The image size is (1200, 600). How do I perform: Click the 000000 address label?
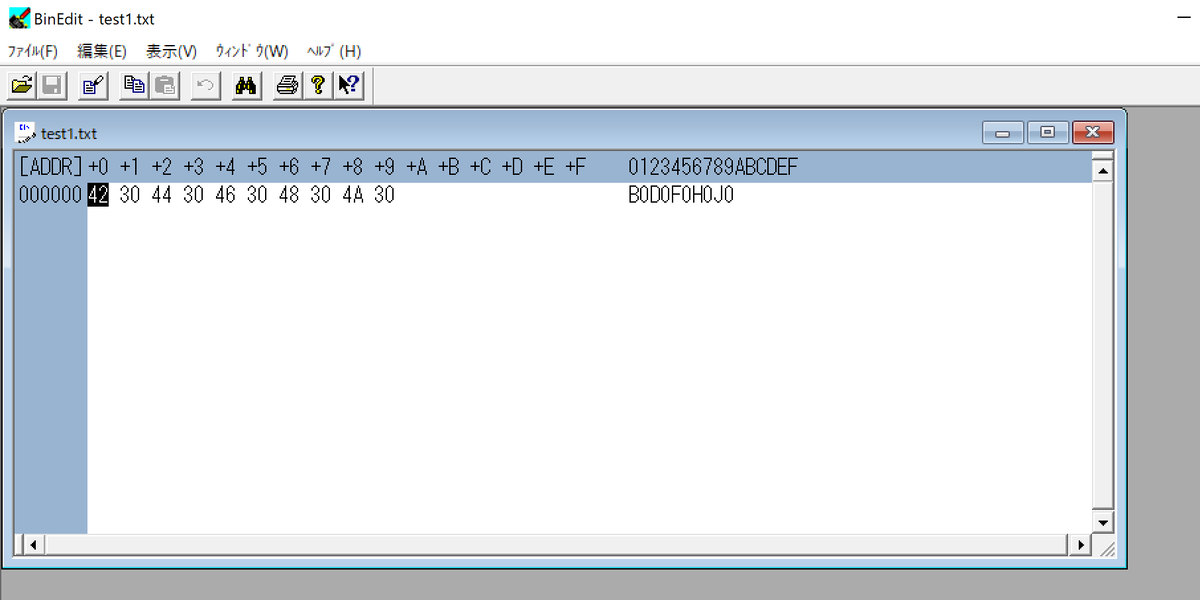tap(50, 195)
